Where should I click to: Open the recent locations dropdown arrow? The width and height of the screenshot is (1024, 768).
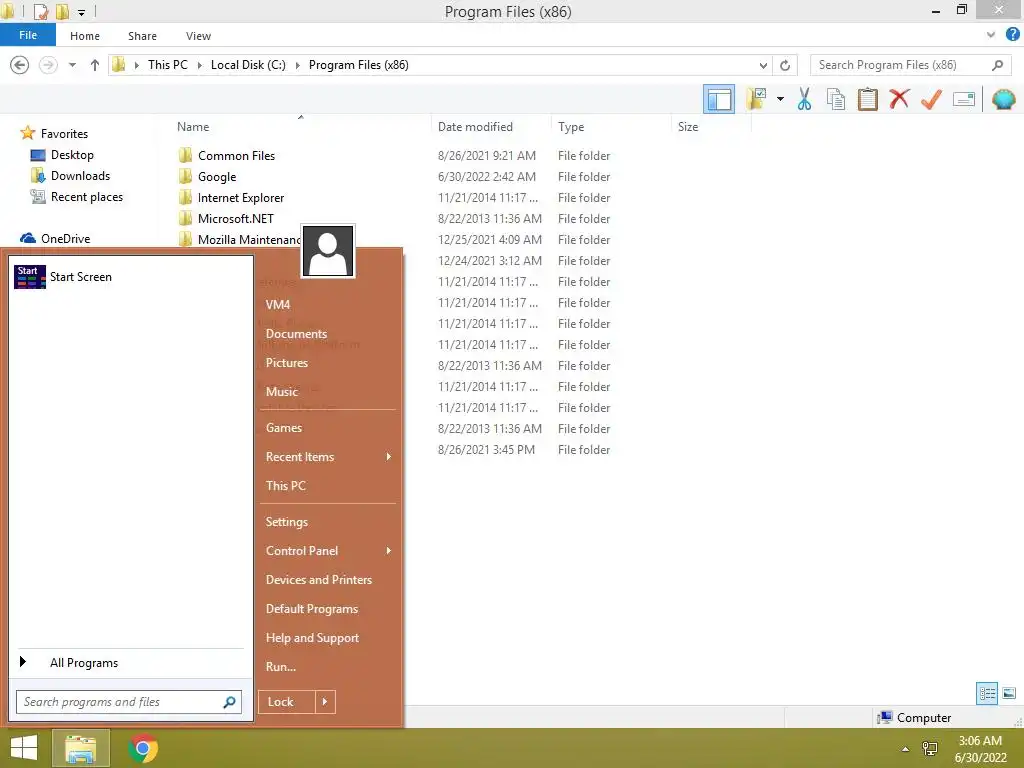[72, 65]
